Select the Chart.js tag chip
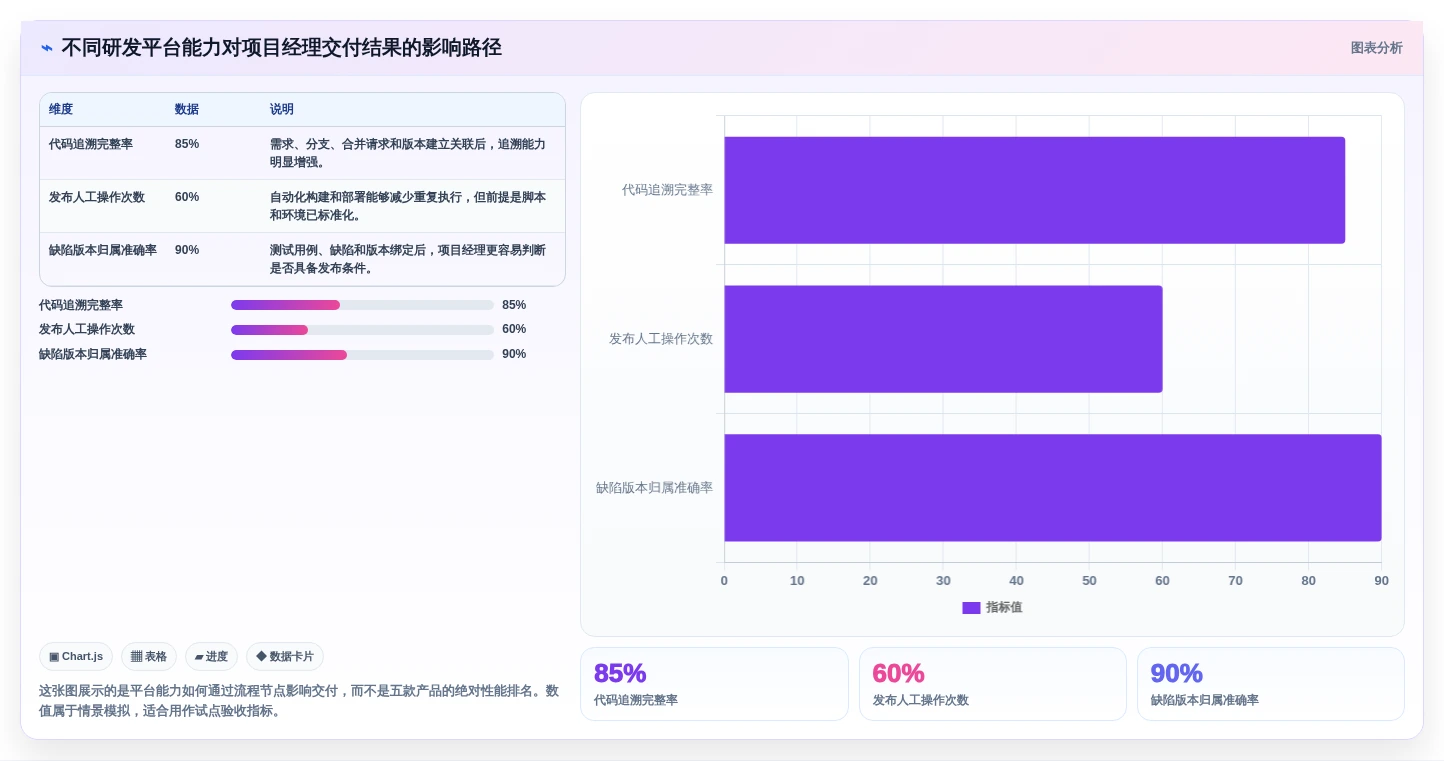The height and width of the screenshot is (761, 1444). pos(76,657)
